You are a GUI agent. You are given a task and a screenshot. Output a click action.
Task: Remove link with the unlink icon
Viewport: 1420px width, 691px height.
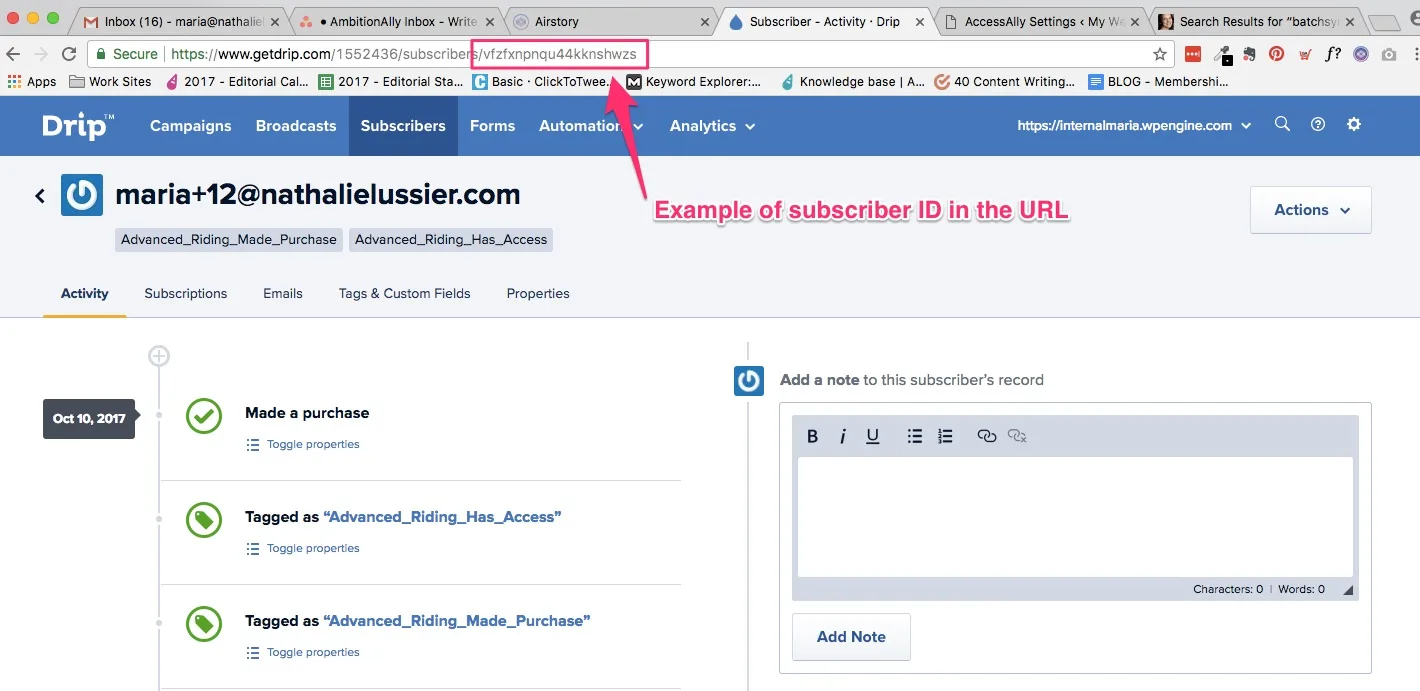1018,436
